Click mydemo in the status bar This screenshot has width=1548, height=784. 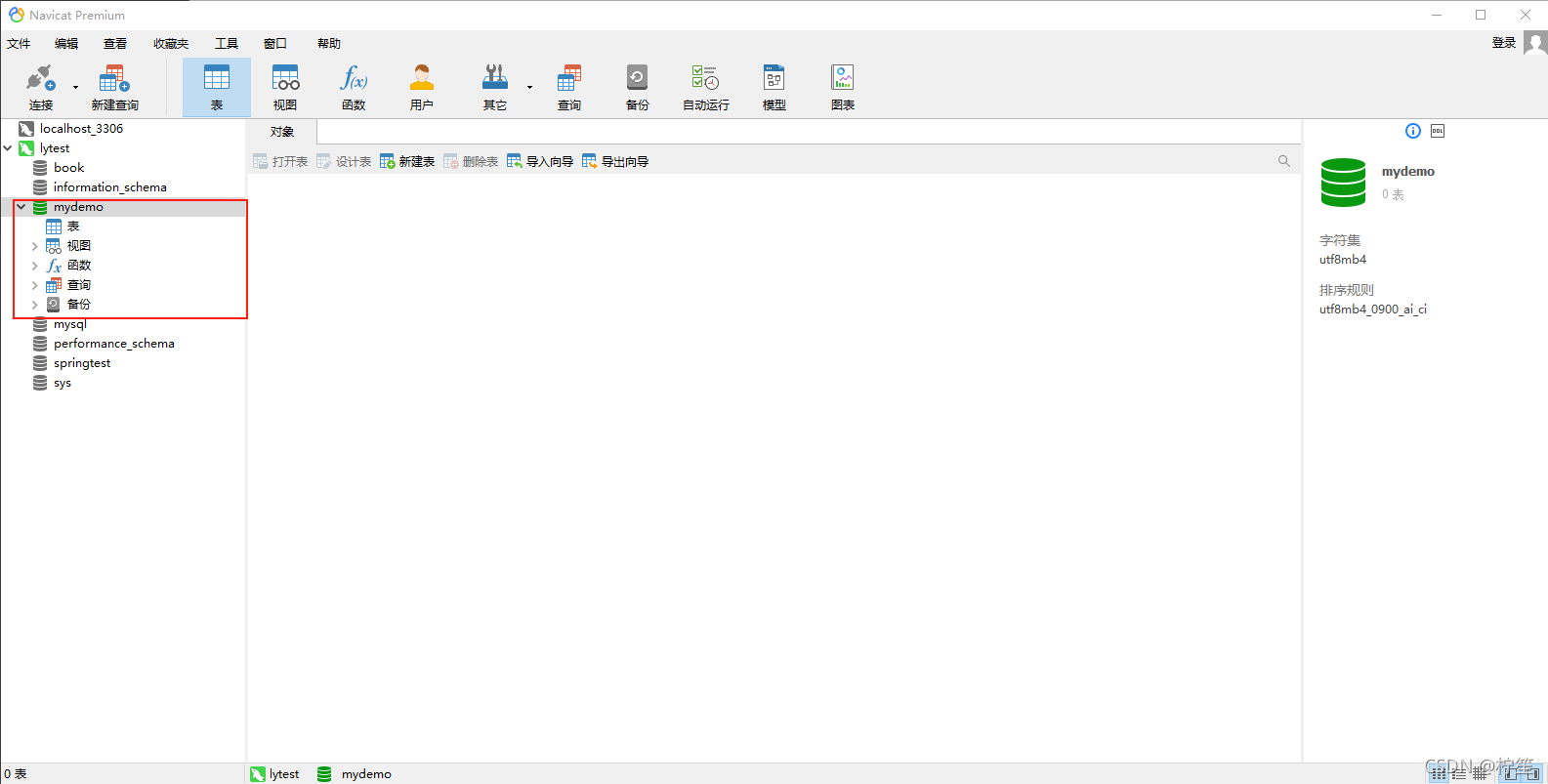[355, 774]
